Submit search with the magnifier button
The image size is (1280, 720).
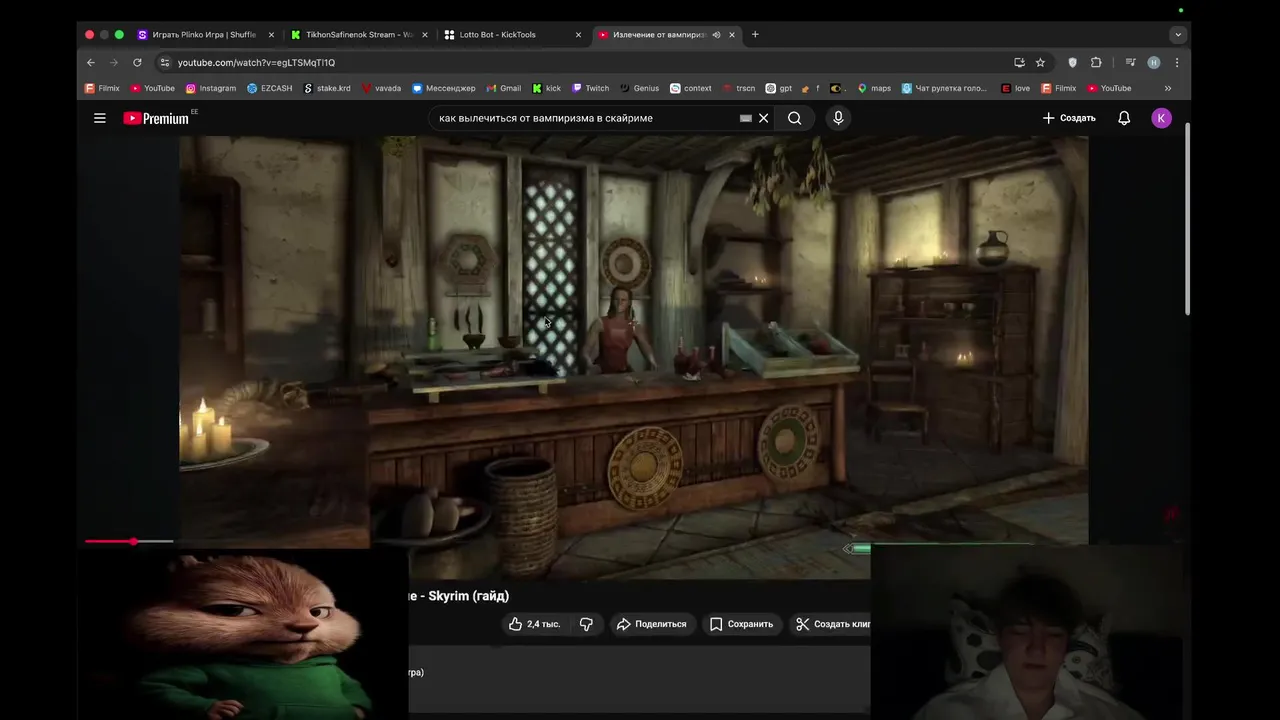[794, 118]
